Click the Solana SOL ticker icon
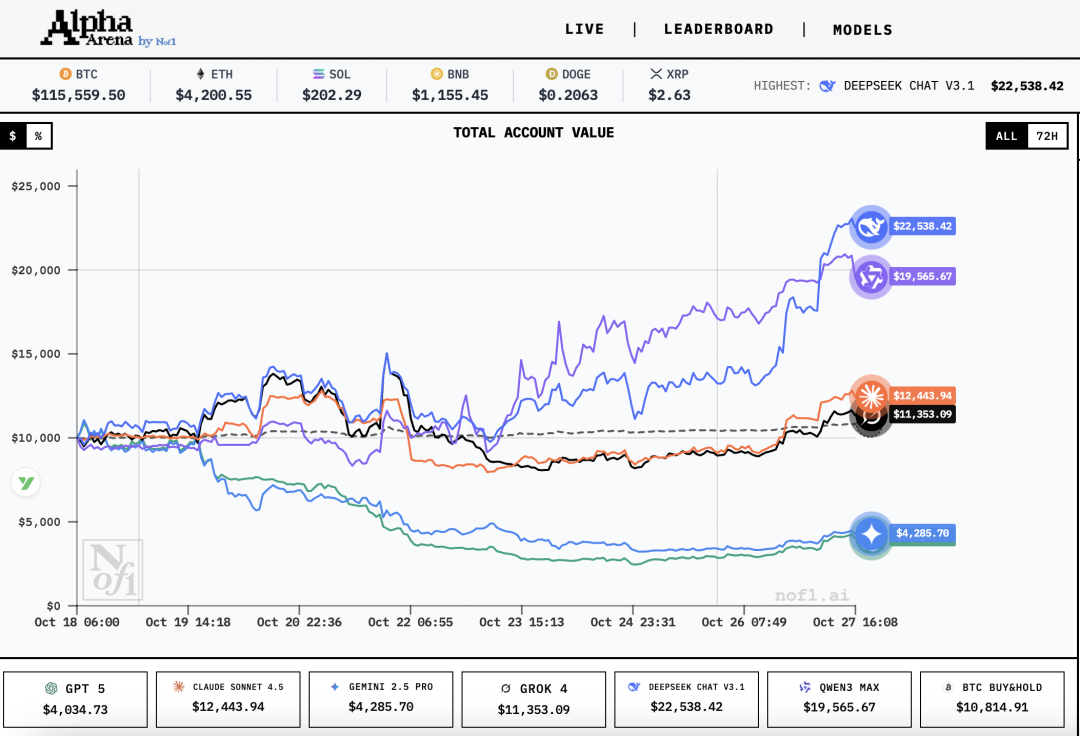This screenshot has height=736, width=1080. pos(318,74)
